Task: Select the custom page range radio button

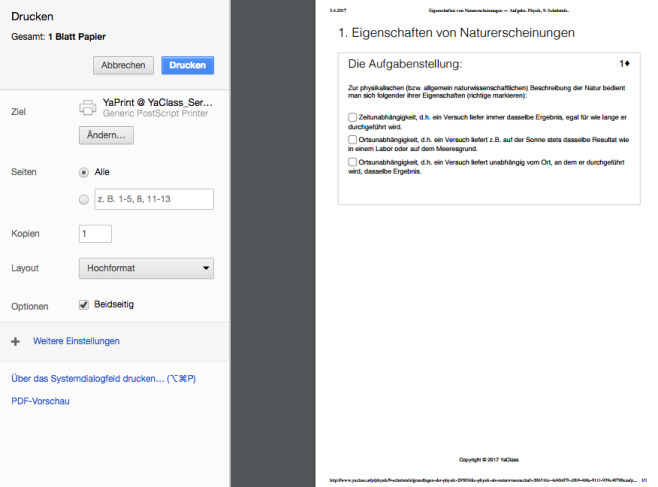Action: [84, 200]
